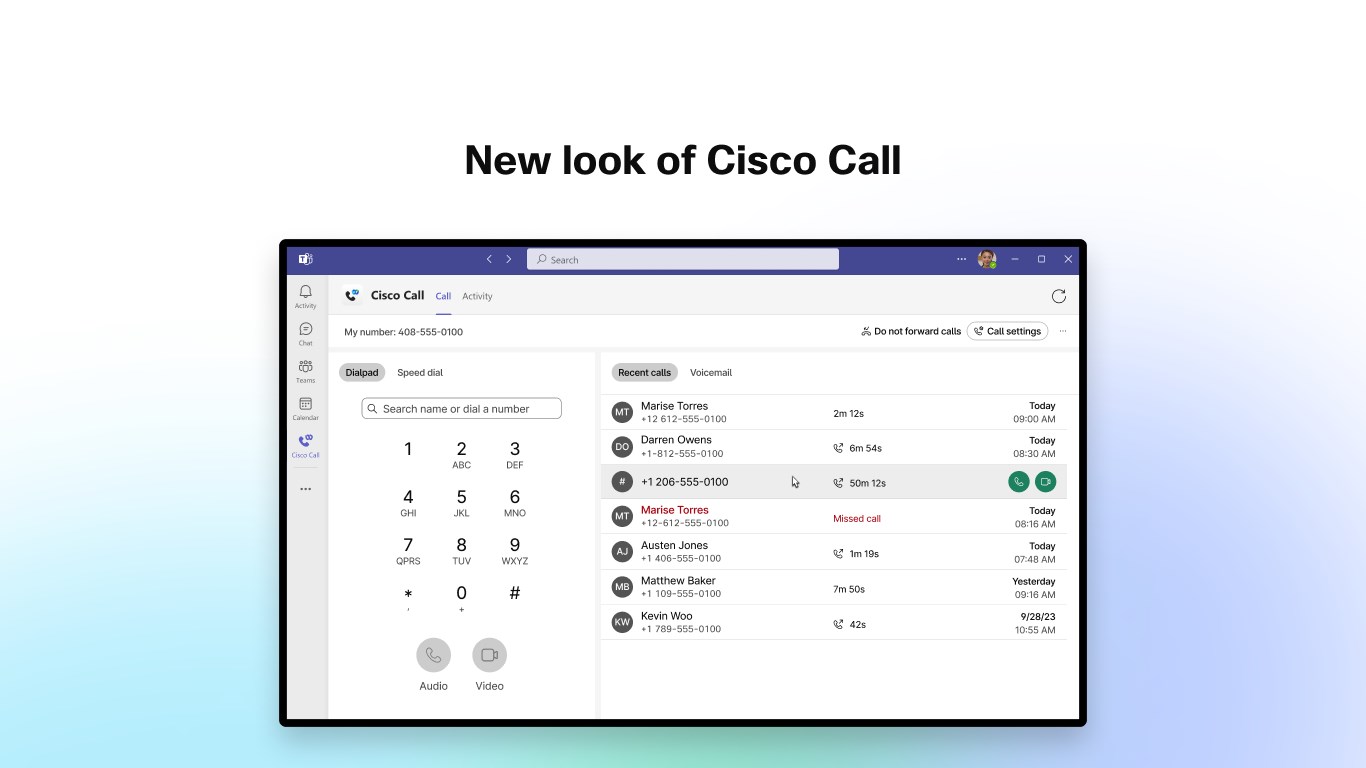This screenshot has height=768, width=1366.
Task: Open the Activity bell in the sidebar
Action: 305,296
